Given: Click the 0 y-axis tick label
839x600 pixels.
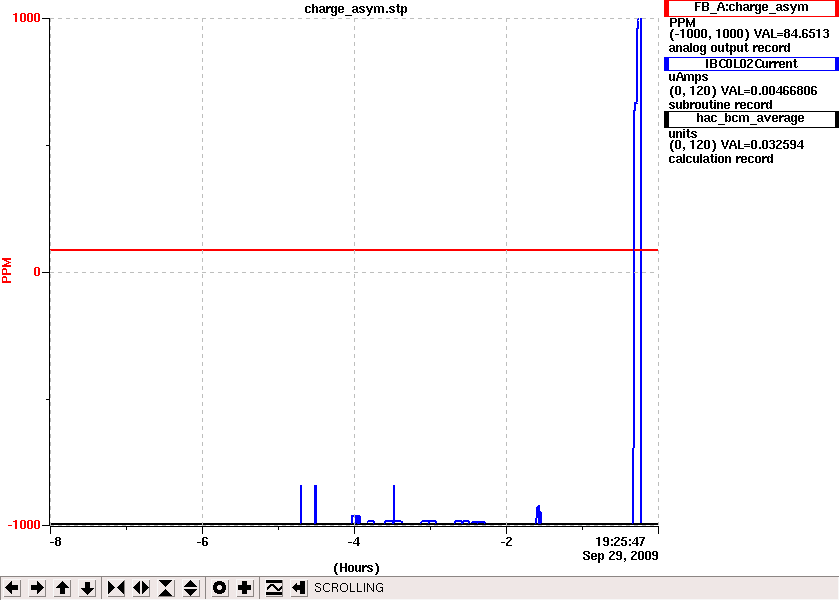Looking at the screenshot, I should (x=37, y=272).
